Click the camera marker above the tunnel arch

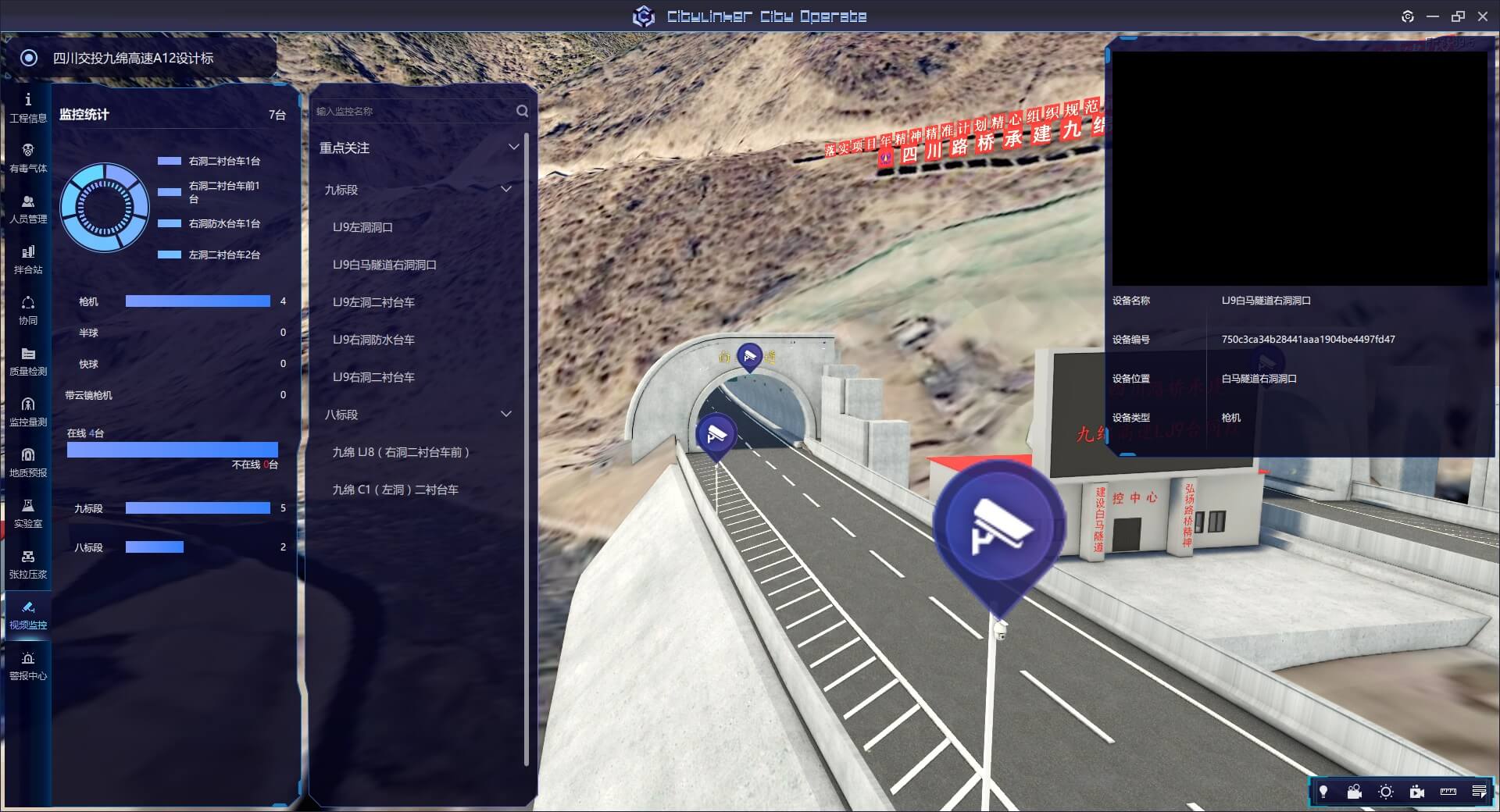tap(750, 357)
